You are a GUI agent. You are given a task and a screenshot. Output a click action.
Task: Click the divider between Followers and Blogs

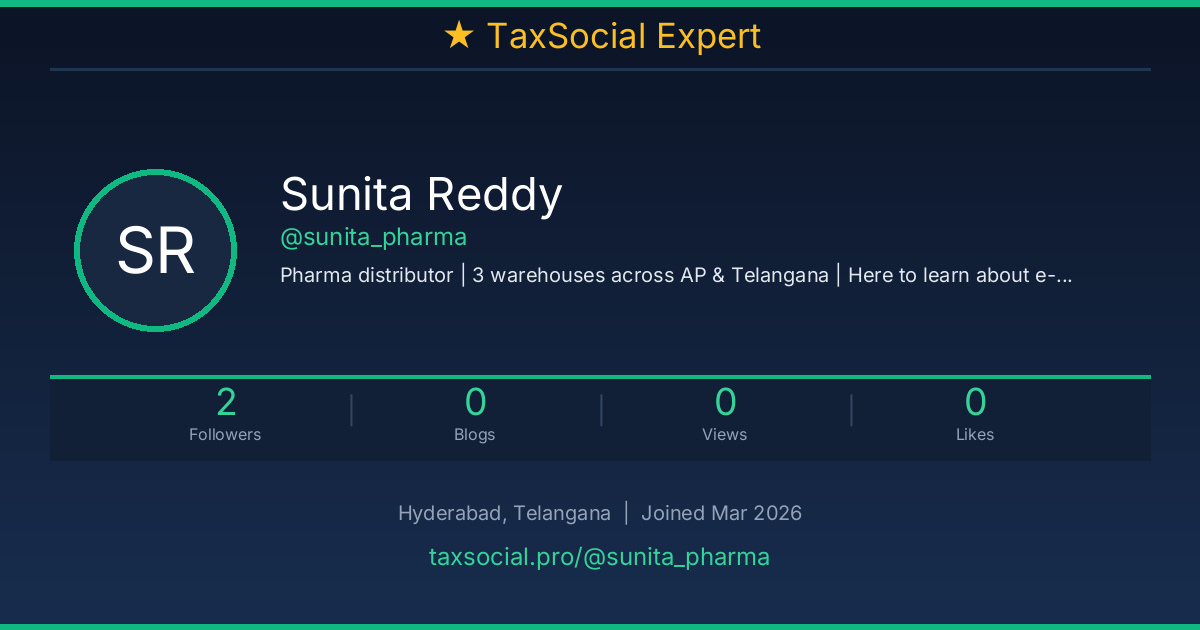point(351,410)
